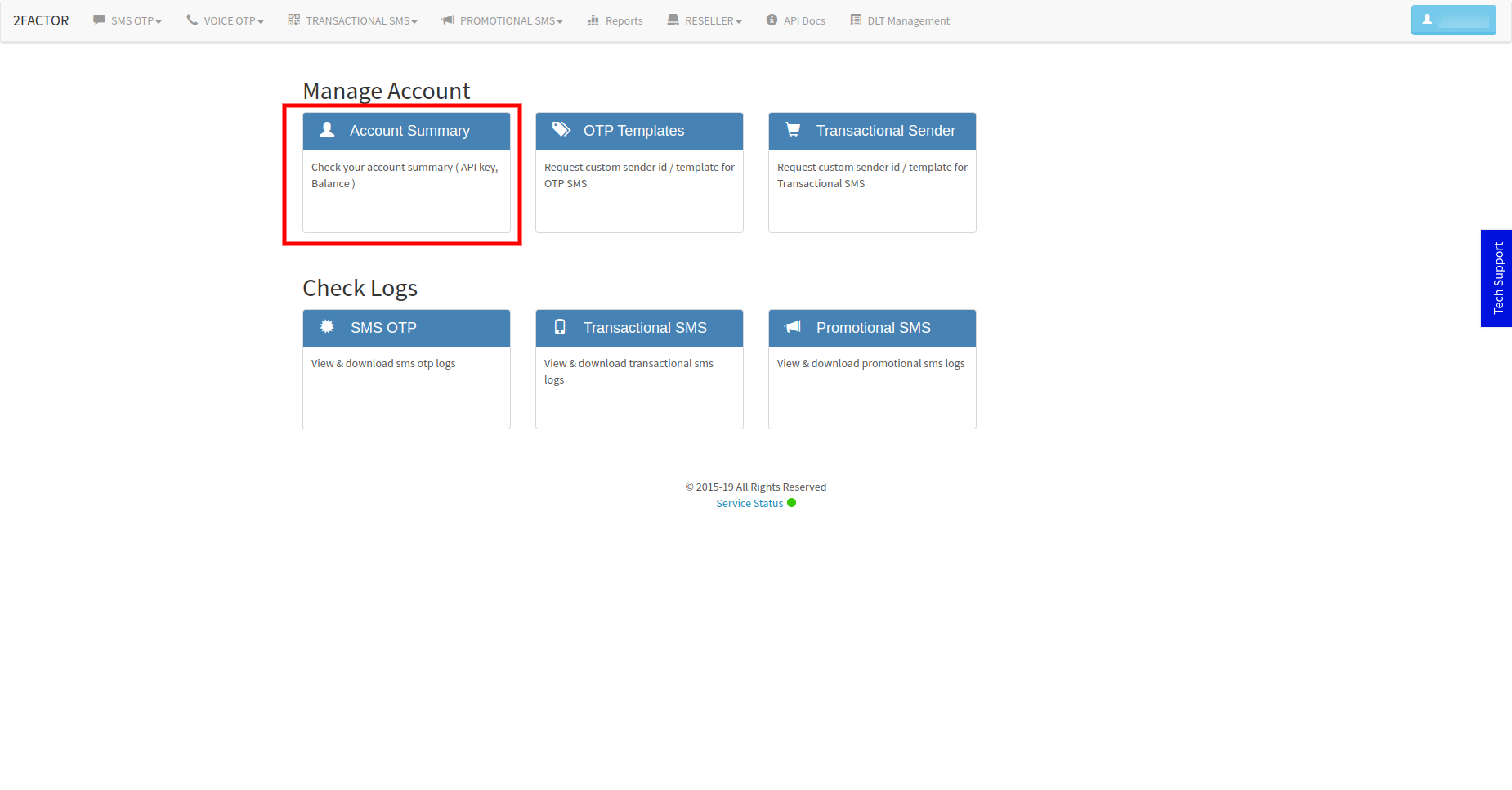Click the cart icon beside Transactional Sender
The width and height of the screenshot is (1512, 790).
[793, 129]
